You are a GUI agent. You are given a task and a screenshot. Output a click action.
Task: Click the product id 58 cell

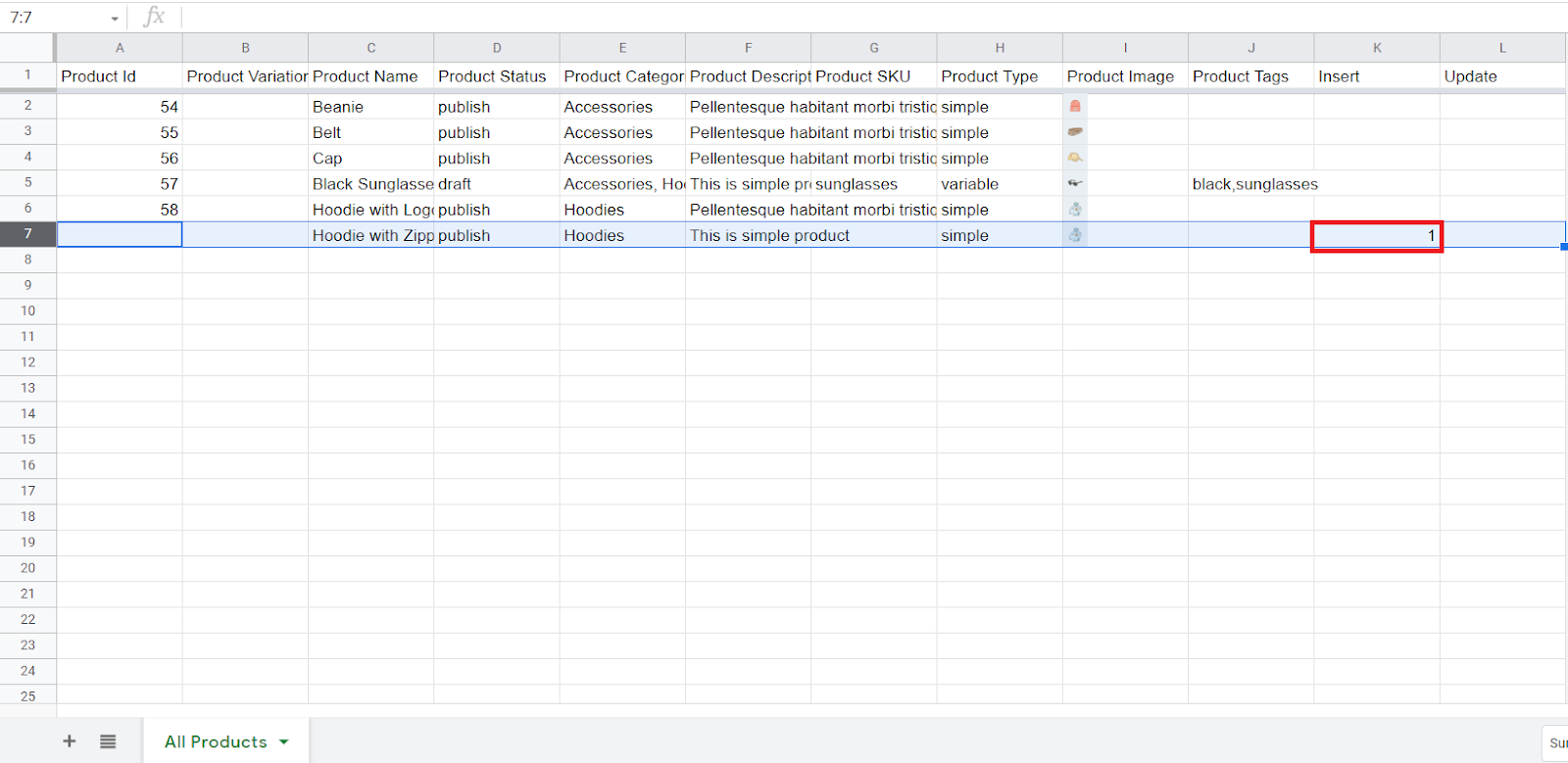(x=120, y=210)
